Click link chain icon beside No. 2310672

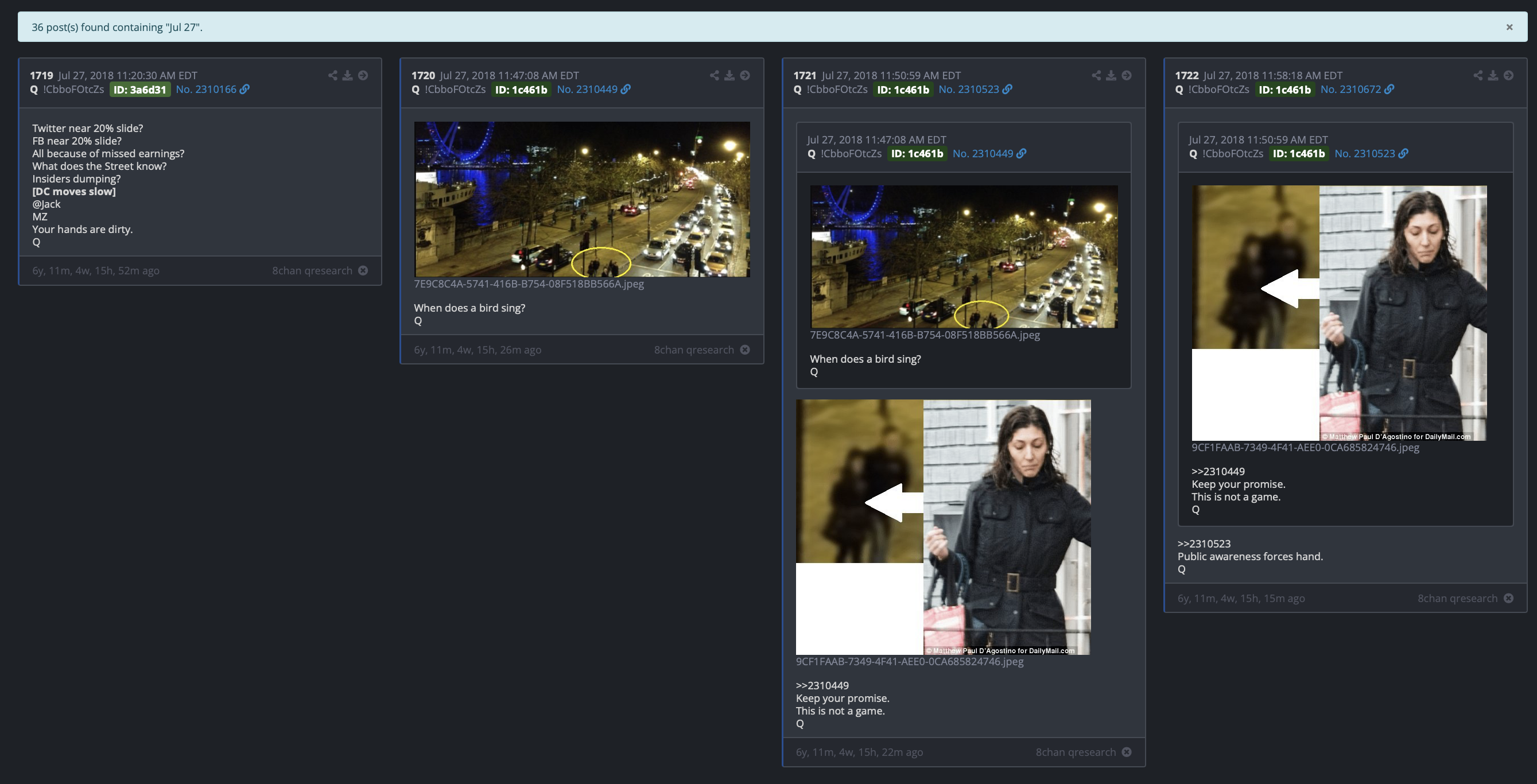1389,89
